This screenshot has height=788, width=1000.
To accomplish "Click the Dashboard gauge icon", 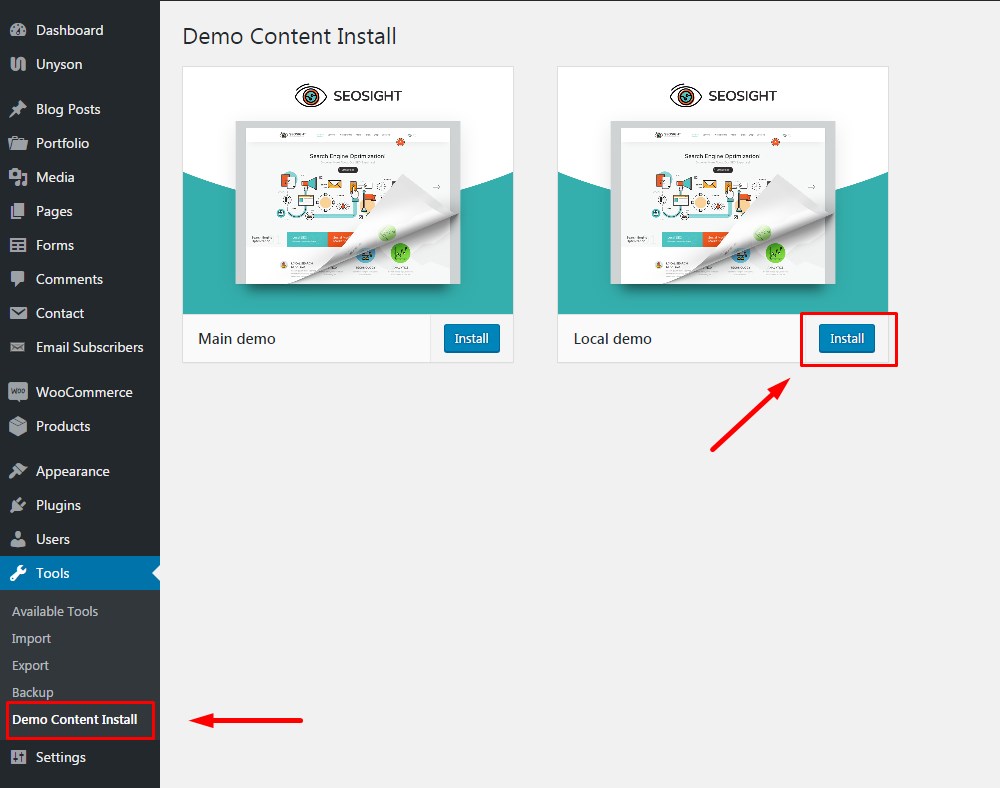I will [x=18, y=30].
